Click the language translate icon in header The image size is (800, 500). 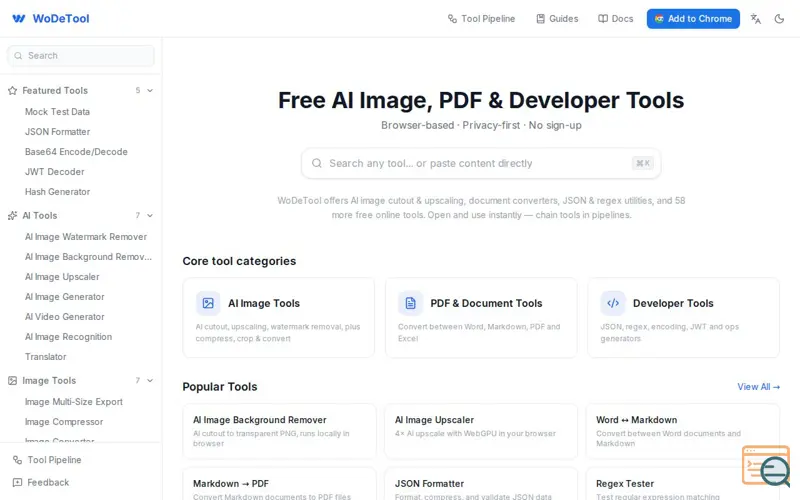pos(756,19)
